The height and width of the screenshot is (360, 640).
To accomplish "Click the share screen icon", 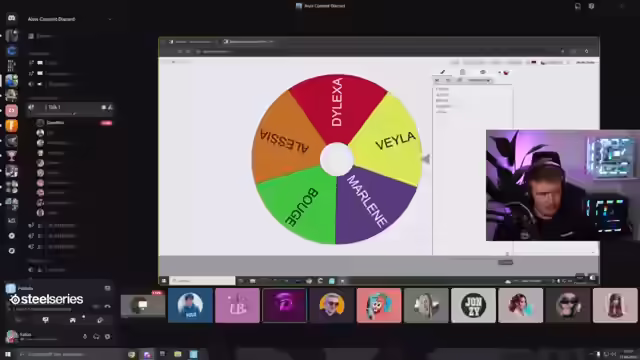I will [73, 320].
